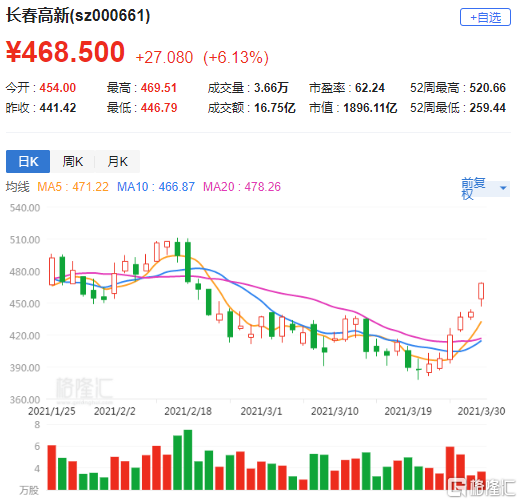The width and height of the screenshot is (522, 504).
Task: Click the 长春高新(sz000661) stock title
Action: click(78, 16)
